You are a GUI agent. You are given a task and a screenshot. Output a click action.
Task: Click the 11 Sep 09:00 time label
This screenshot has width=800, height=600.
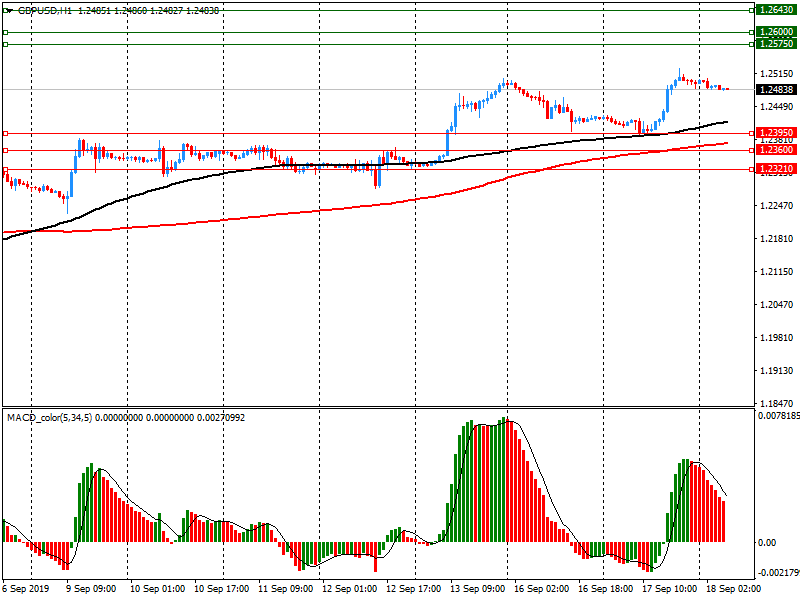286,589
